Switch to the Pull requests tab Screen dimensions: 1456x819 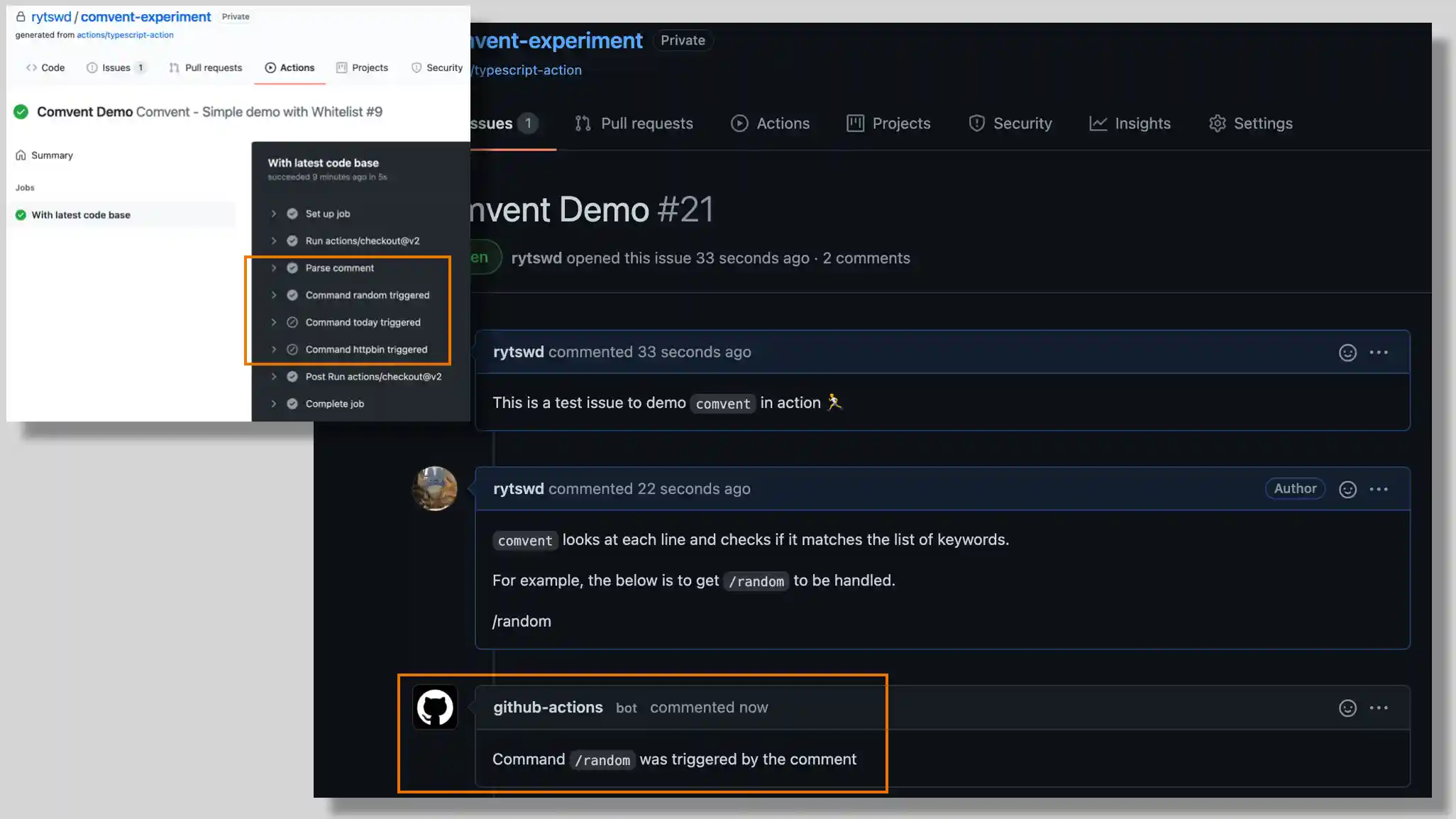[635, 123]
